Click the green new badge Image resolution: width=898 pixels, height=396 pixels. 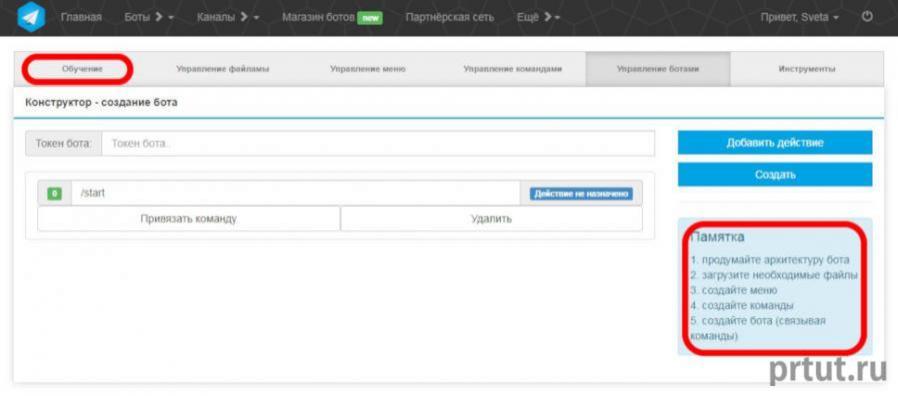370,18
